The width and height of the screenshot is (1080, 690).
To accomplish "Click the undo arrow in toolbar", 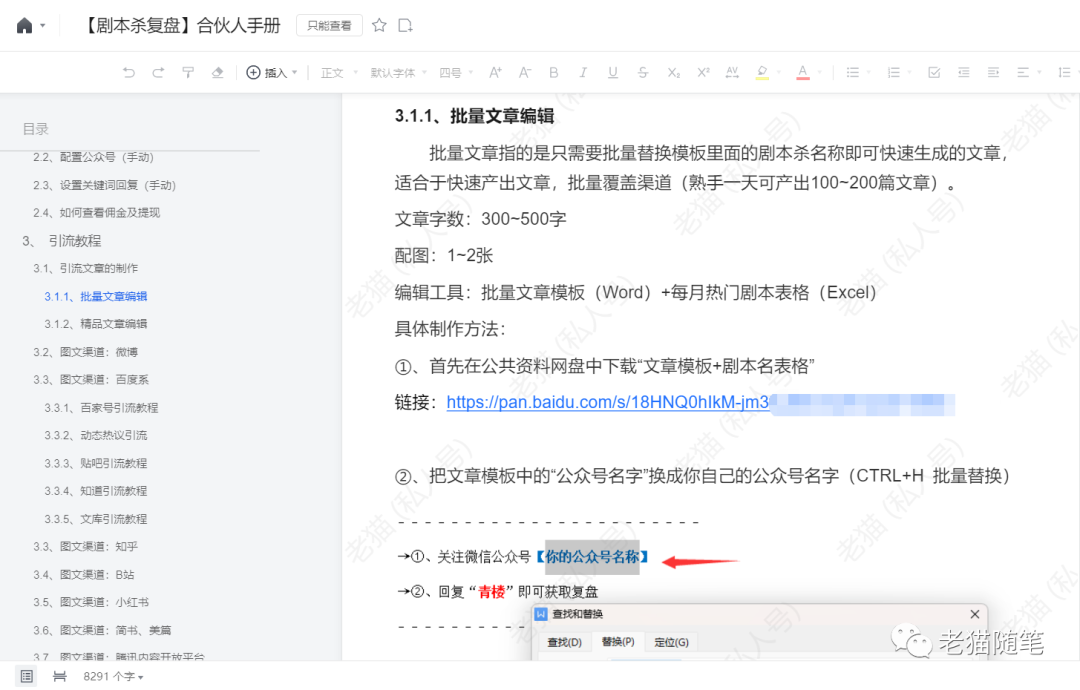I will point(128,72).
